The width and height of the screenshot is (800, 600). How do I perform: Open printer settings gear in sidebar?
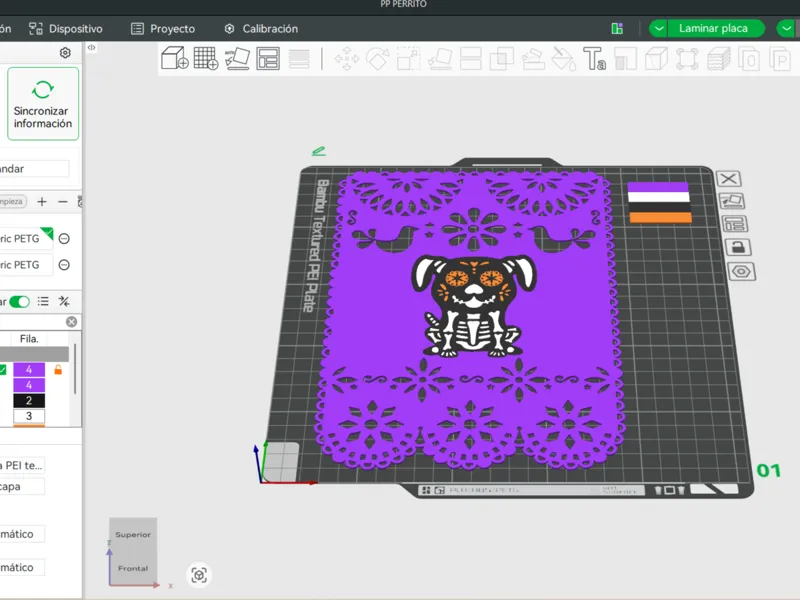tap(65, 53)
